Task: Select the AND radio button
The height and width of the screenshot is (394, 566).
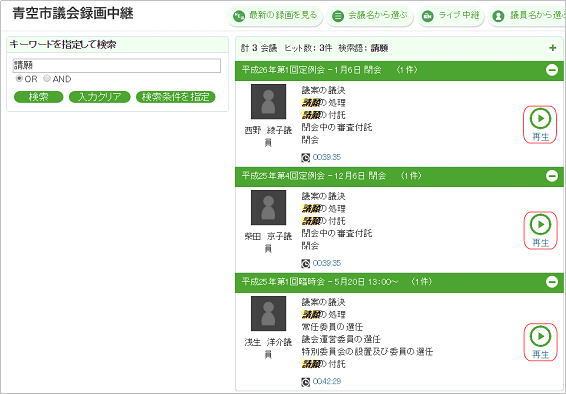Action: point(47,79)
